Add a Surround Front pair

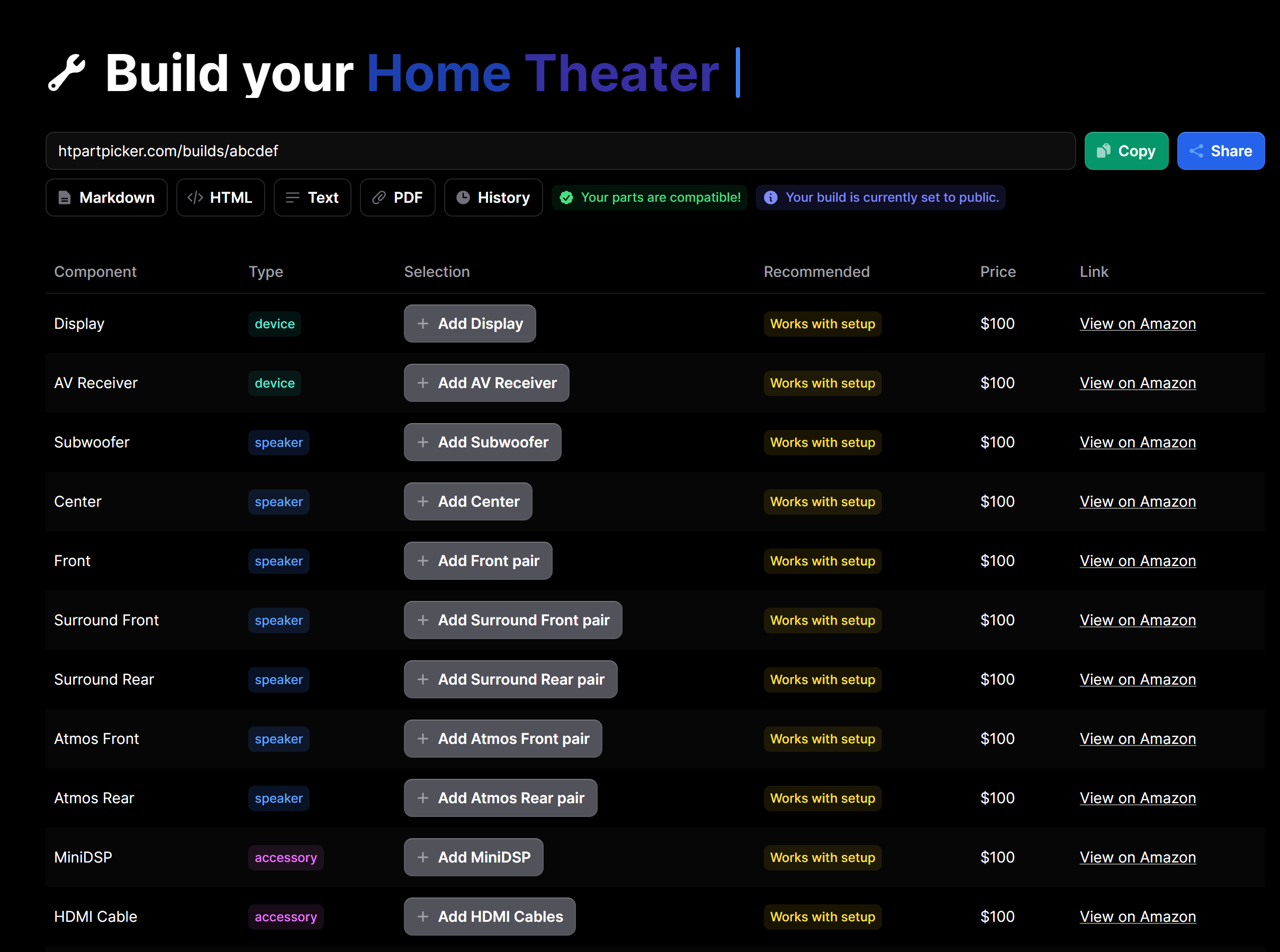coord(513,621)
